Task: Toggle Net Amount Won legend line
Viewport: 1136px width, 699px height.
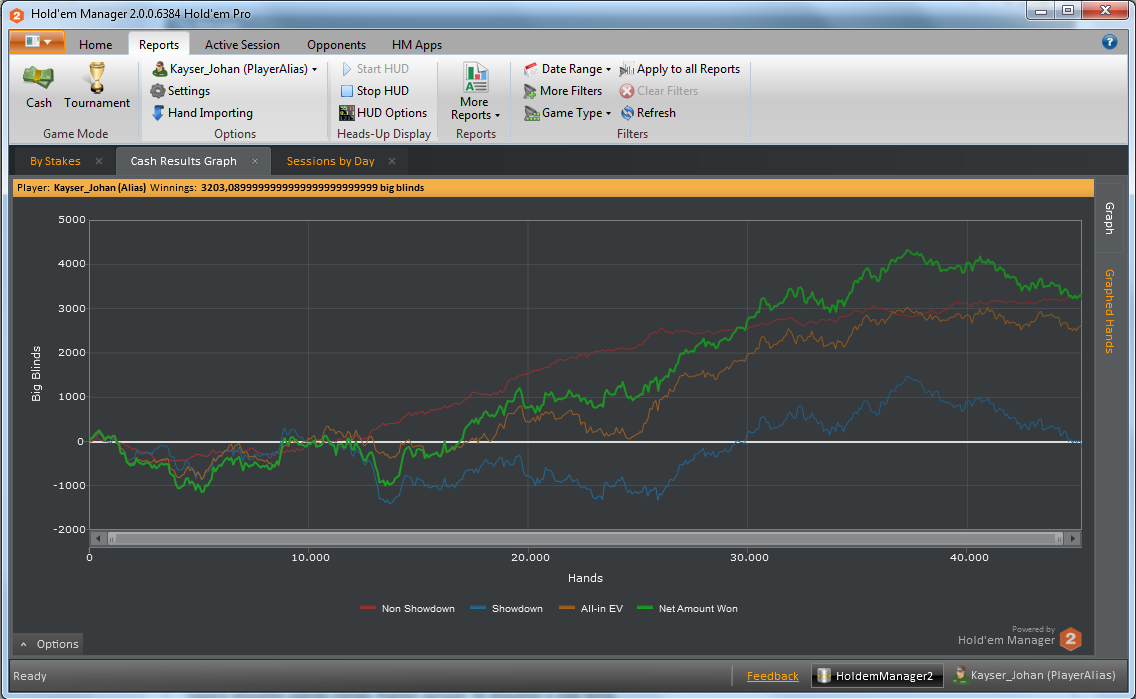Action: (688, 608)
